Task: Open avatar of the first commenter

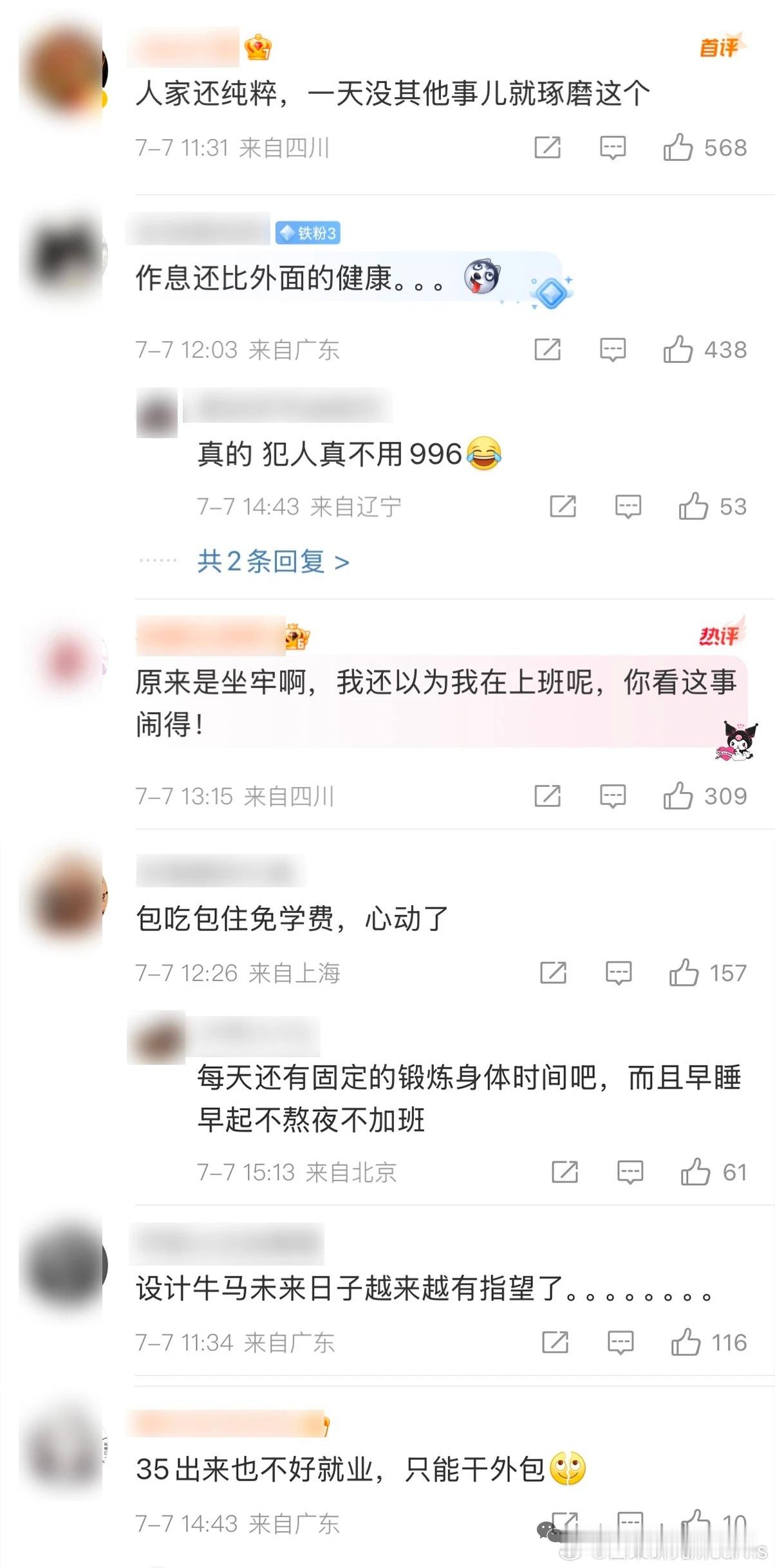Action: (63, 71)
